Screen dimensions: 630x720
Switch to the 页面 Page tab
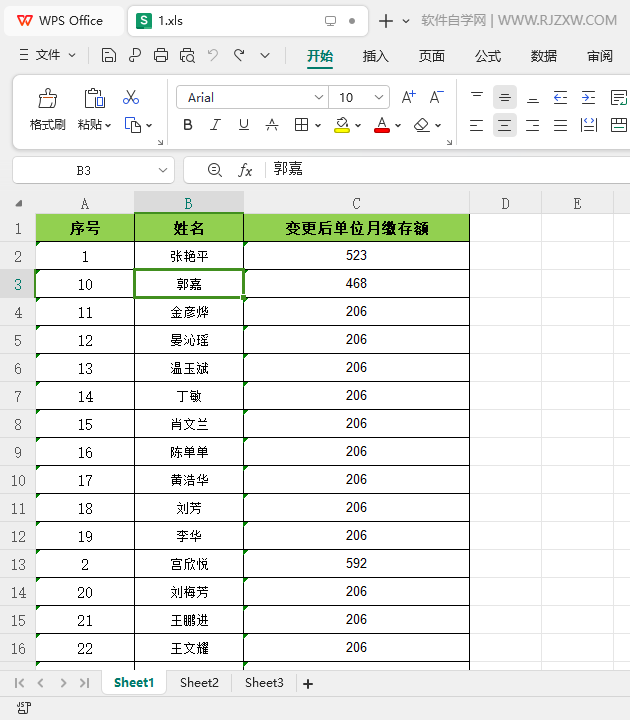(432, 56)
